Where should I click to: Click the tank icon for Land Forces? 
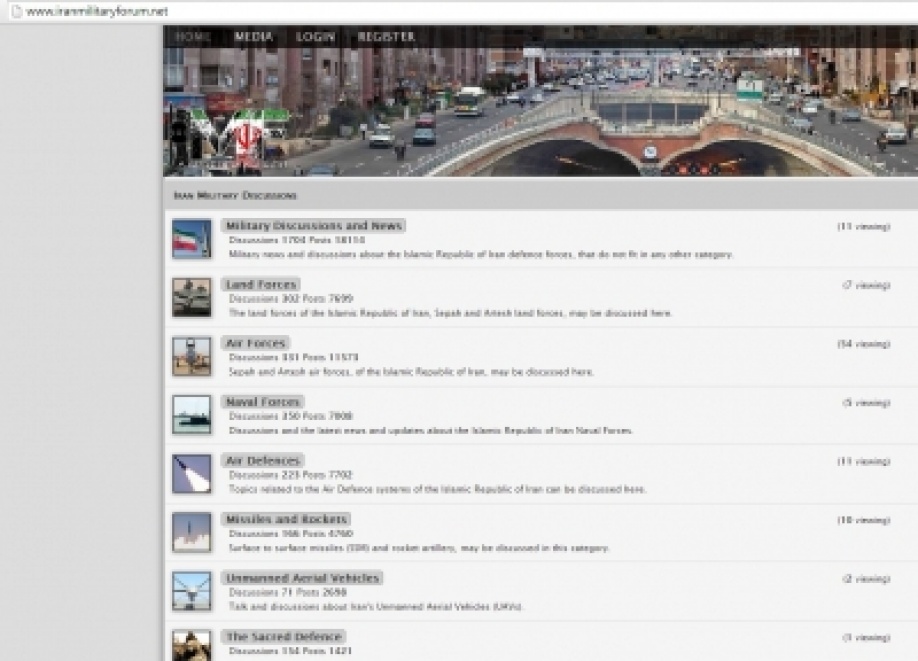pos(191,297)
